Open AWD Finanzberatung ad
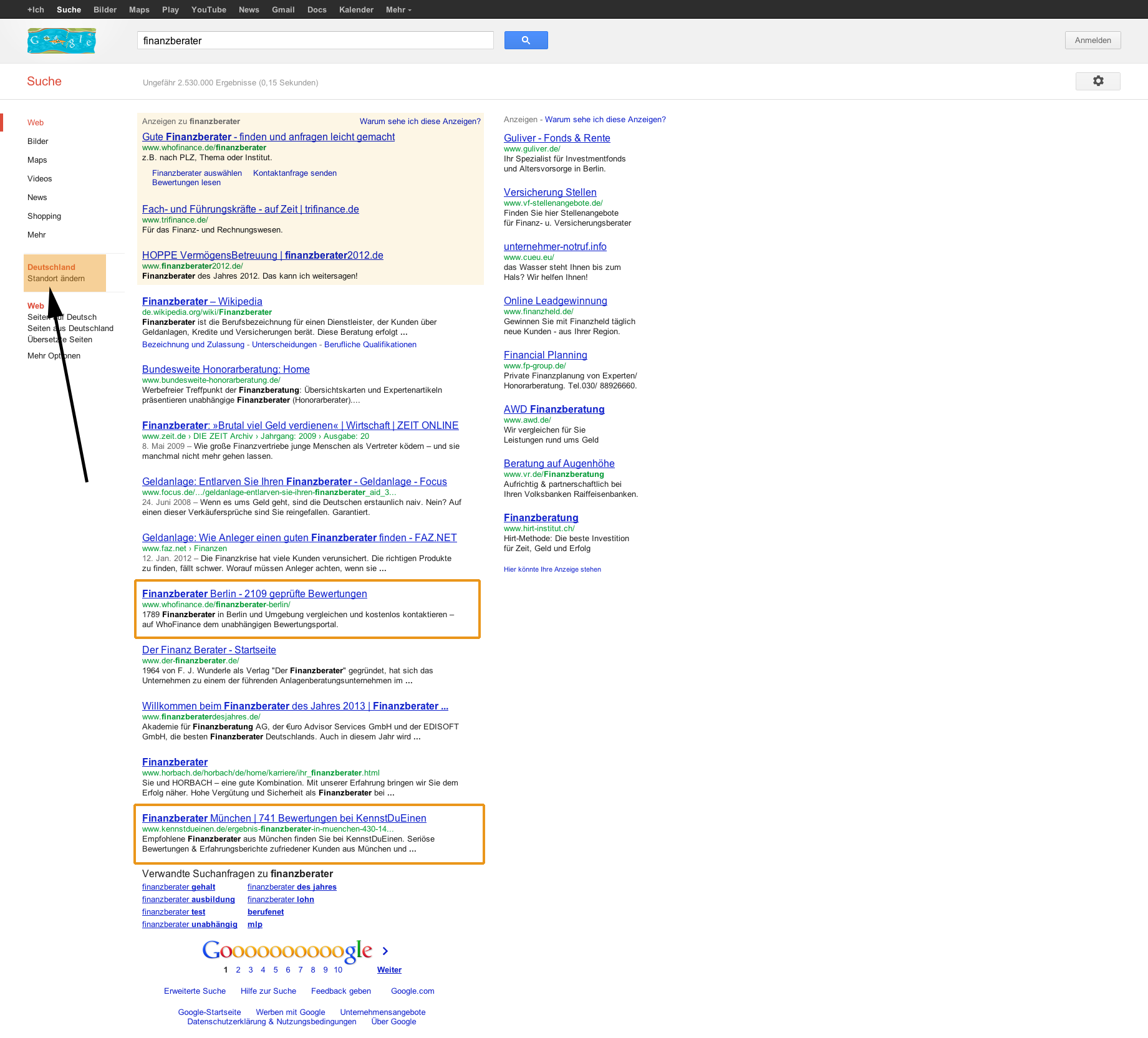The image size is (1148, 1038). [x=554, y=410]
